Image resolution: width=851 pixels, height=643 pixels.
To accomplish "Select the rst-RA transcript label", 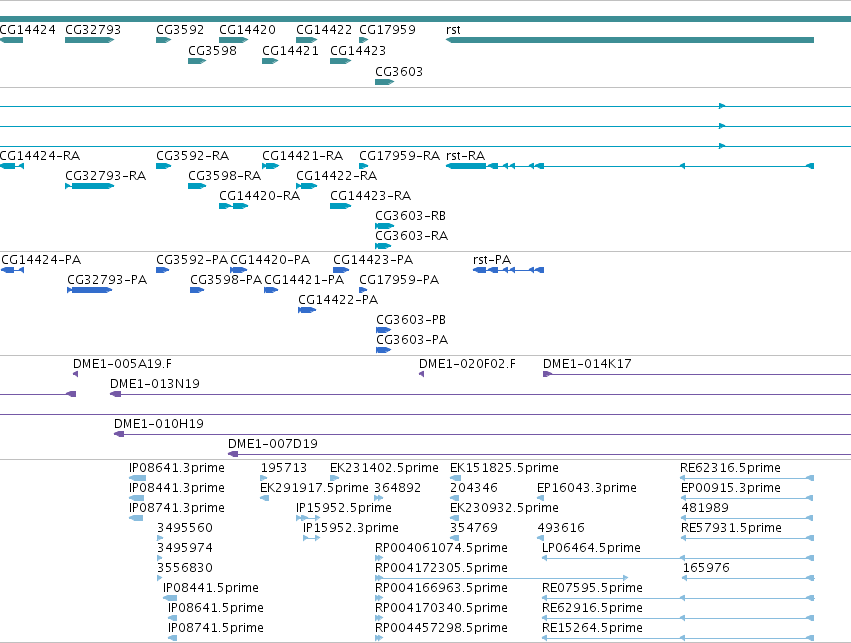I will coord(466,156).
